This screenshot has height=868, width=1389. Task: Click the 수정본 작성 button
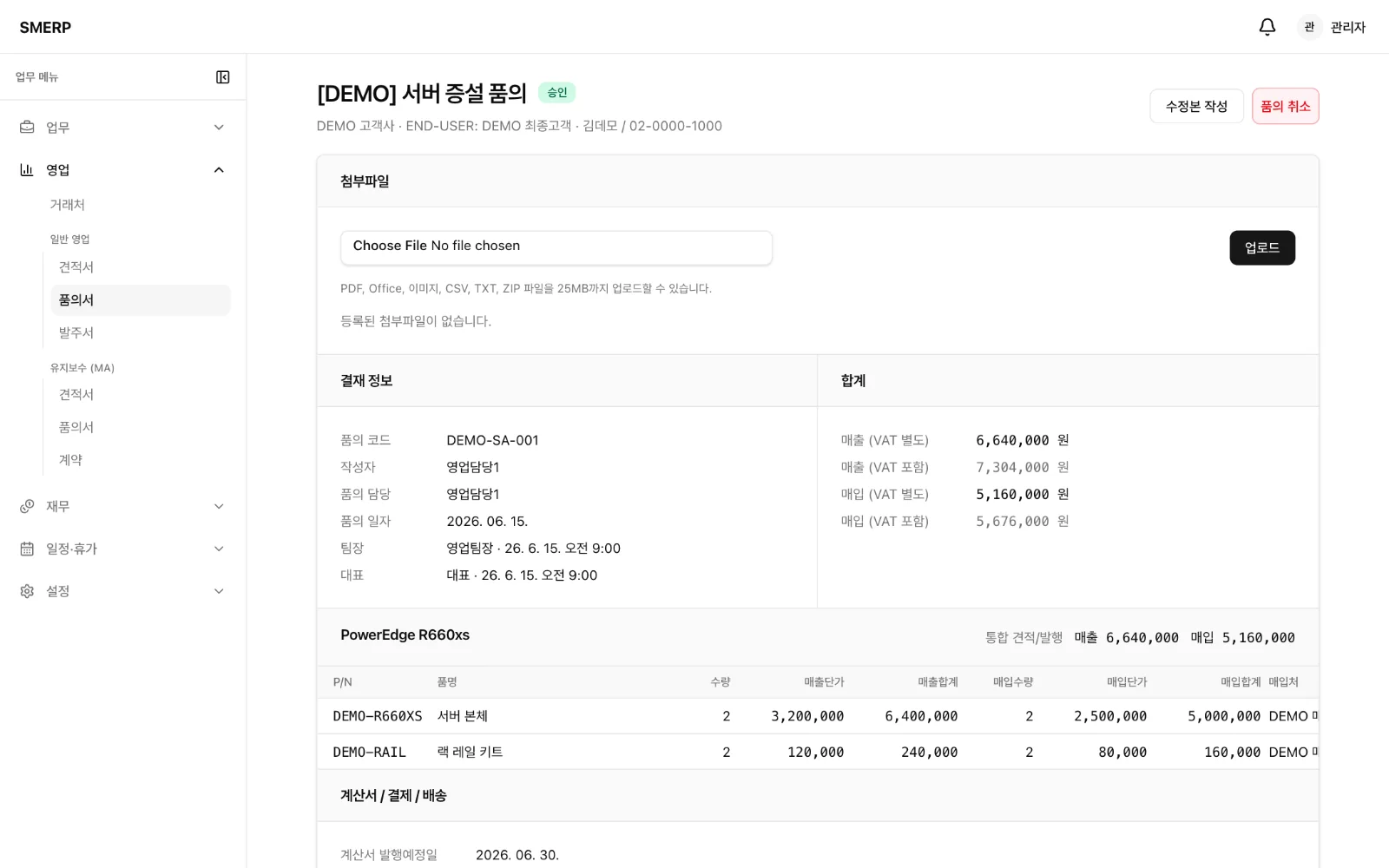pyautogui.click(x=1196, y=106)
